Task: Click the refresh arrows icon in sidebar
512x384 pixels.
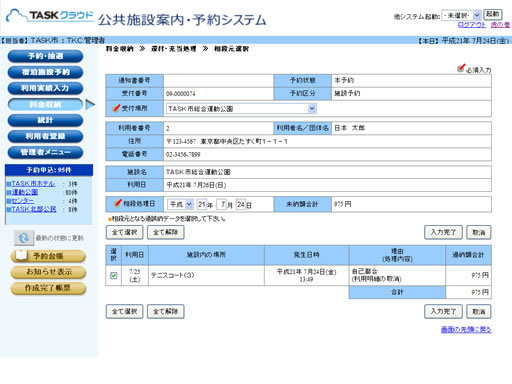Action: coord(24,238)
